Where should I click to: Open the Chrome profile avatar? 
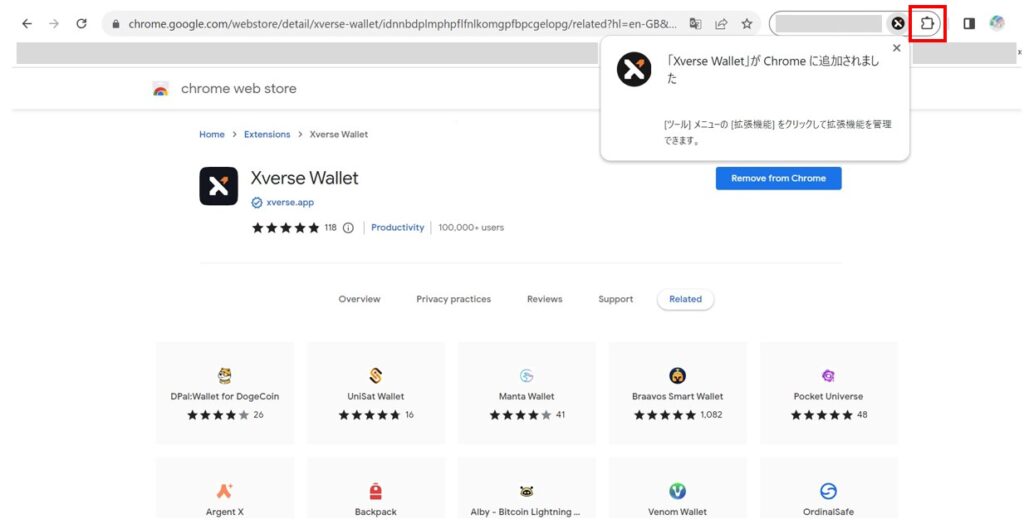[997, 24]
